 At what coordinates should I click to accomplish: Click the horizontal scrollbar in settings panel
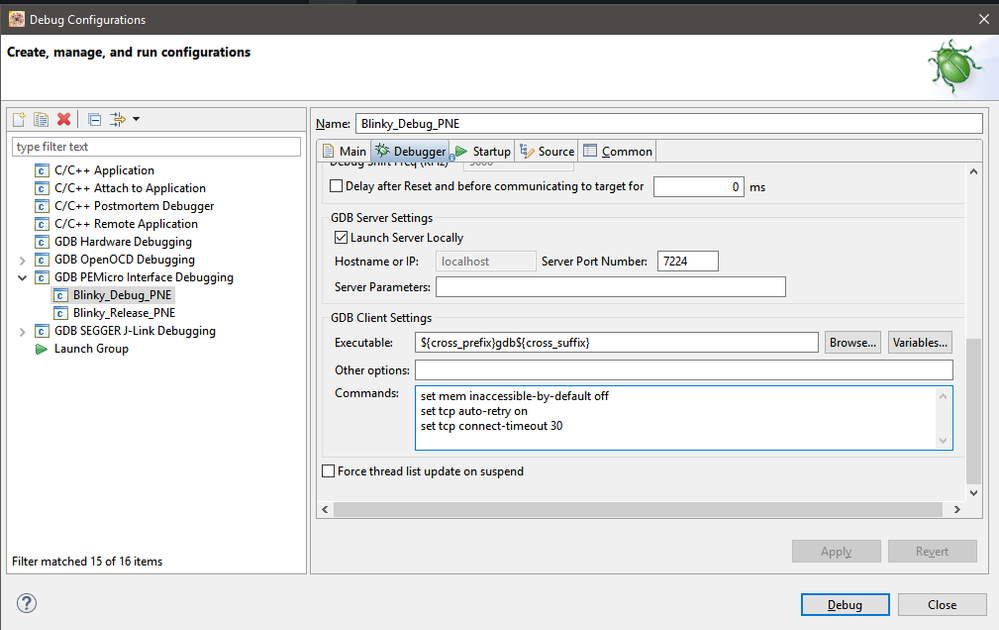(x=640, y=510)
